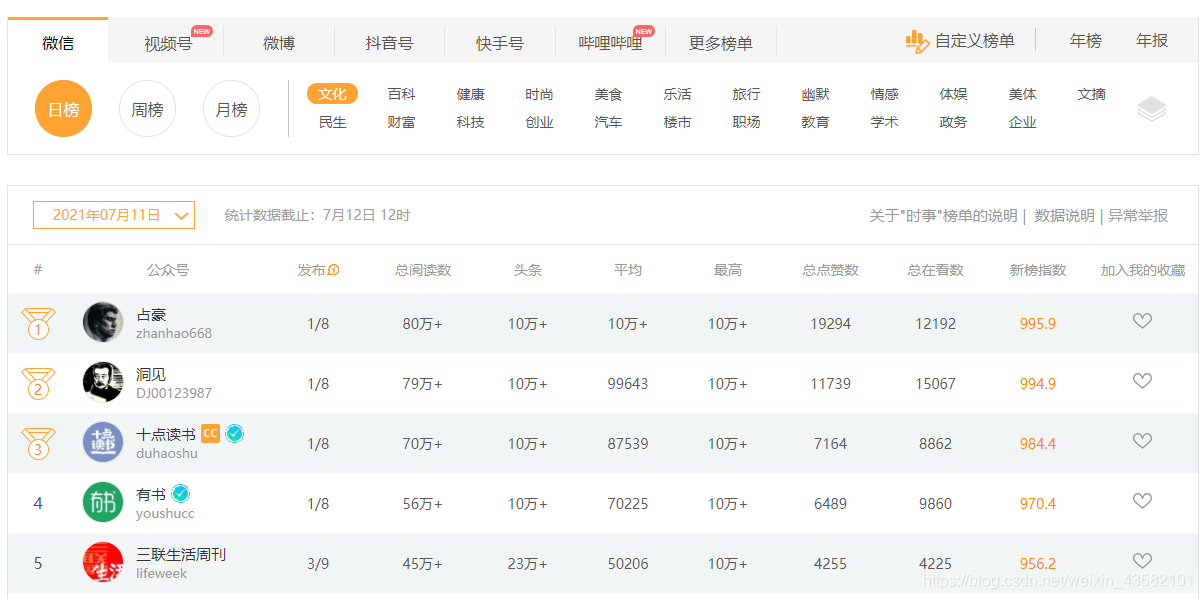The height and width of the screenshot is (599, 1202).
Task: Click the 总点赞数 column header
Action: (x=831, y=270)
